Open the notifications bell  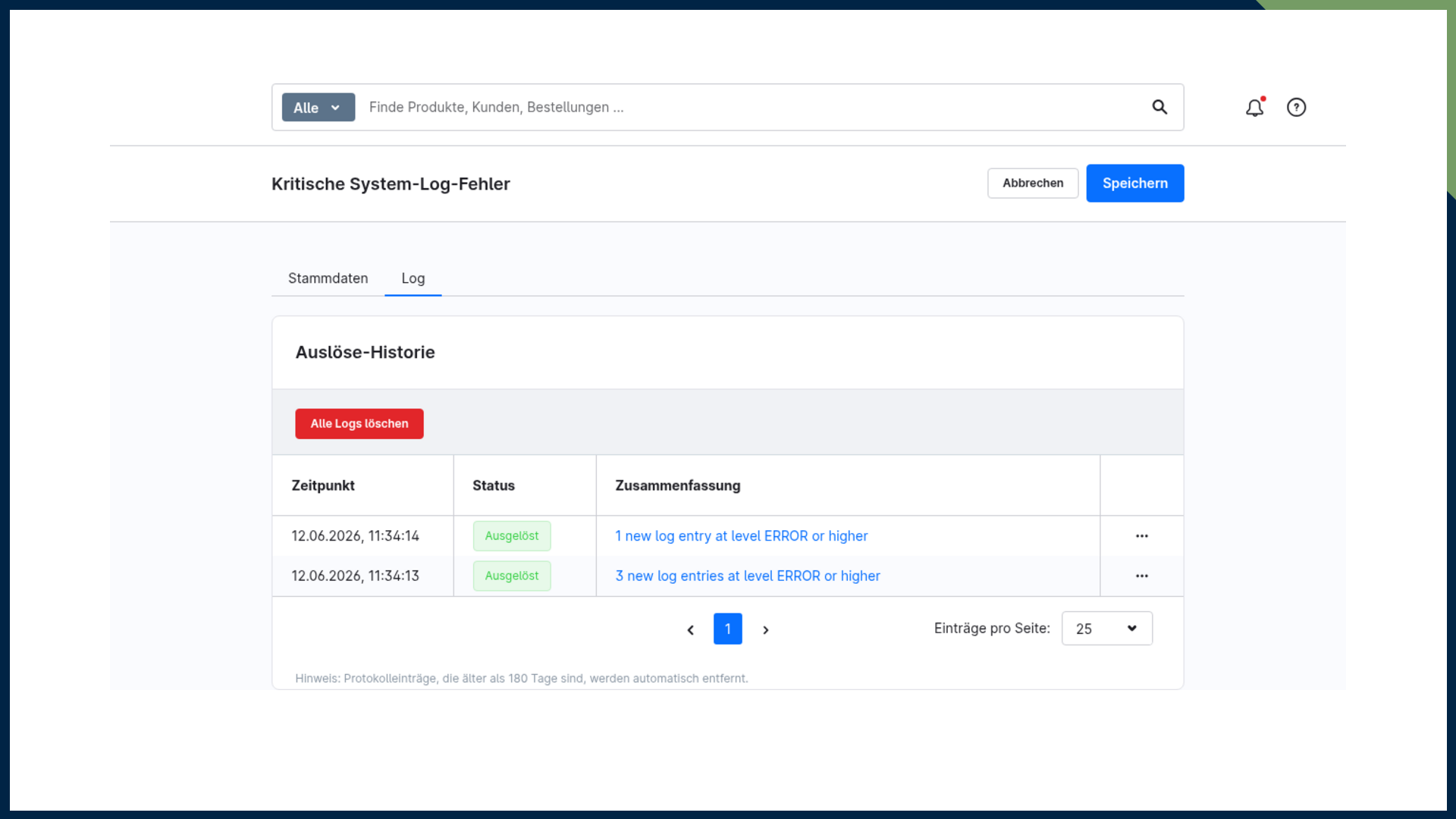[1255, 107]
